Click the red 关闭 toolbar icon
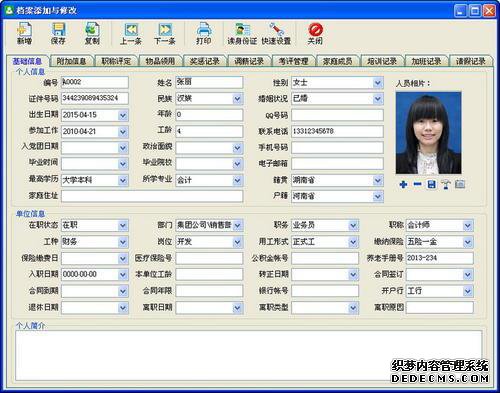 tap(315, 33)
